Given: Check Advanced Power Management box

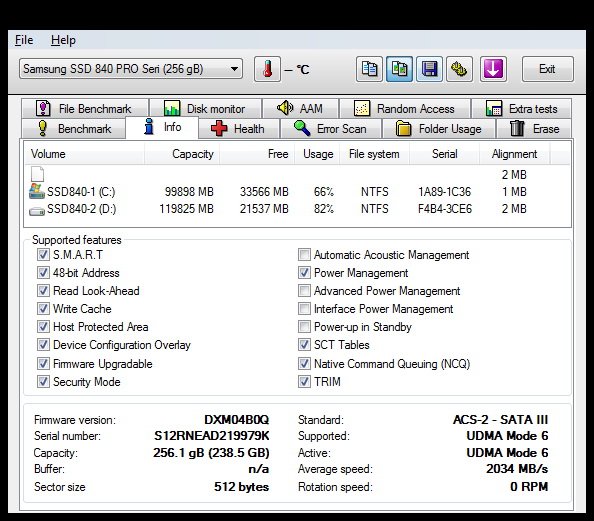Looking at the screenshot, I should (304, 291).
